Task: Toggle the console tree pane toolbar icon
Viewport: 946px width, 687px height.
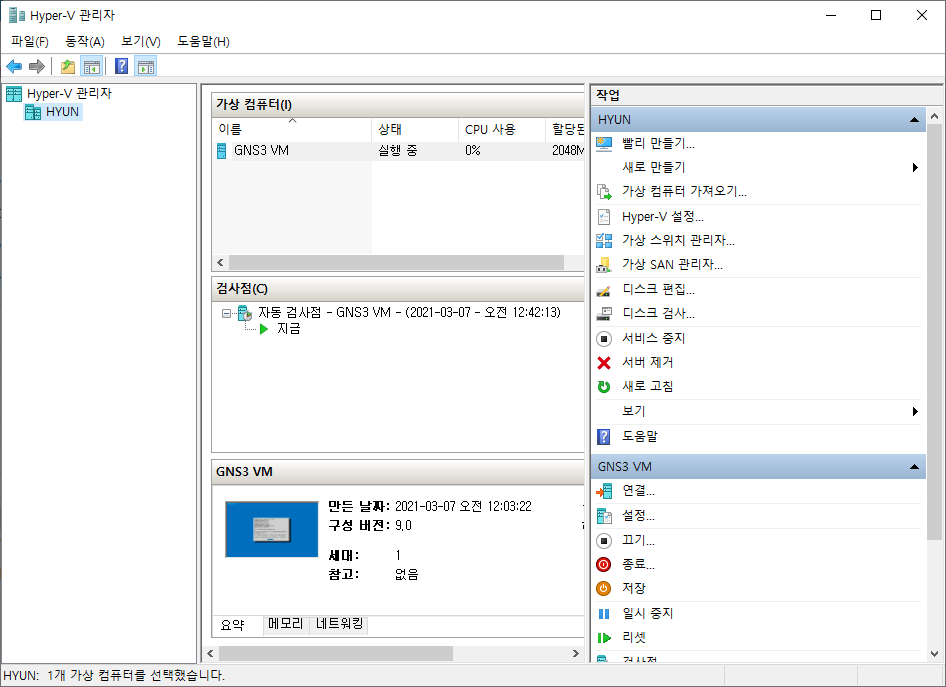Action: click(x=92, y=66)
